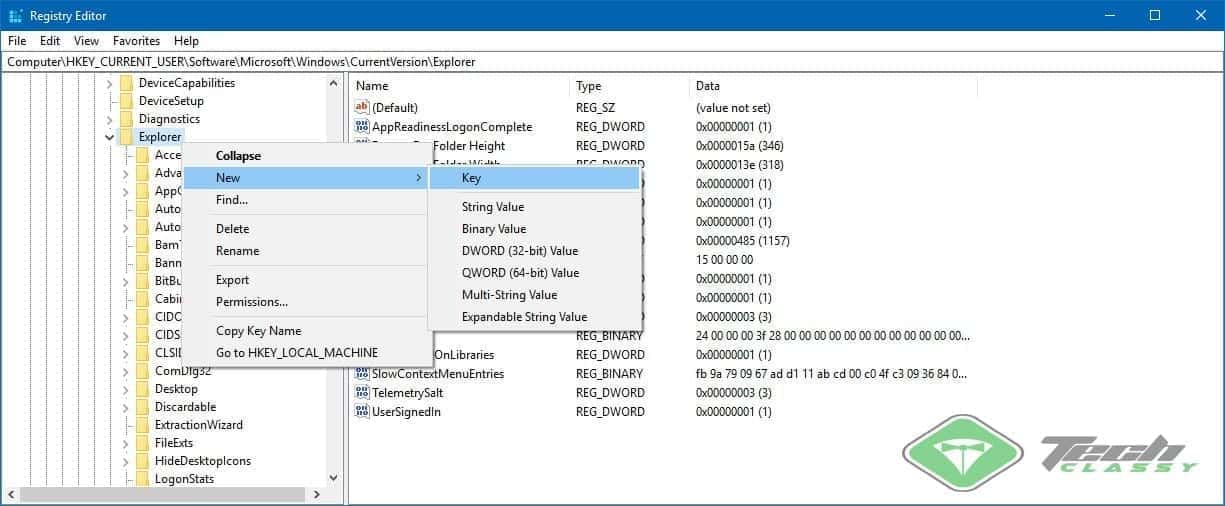This screenshot has height=506, width=1225.
Task: Collapse the Explorer key with its chevron
Action: point(109,137)
